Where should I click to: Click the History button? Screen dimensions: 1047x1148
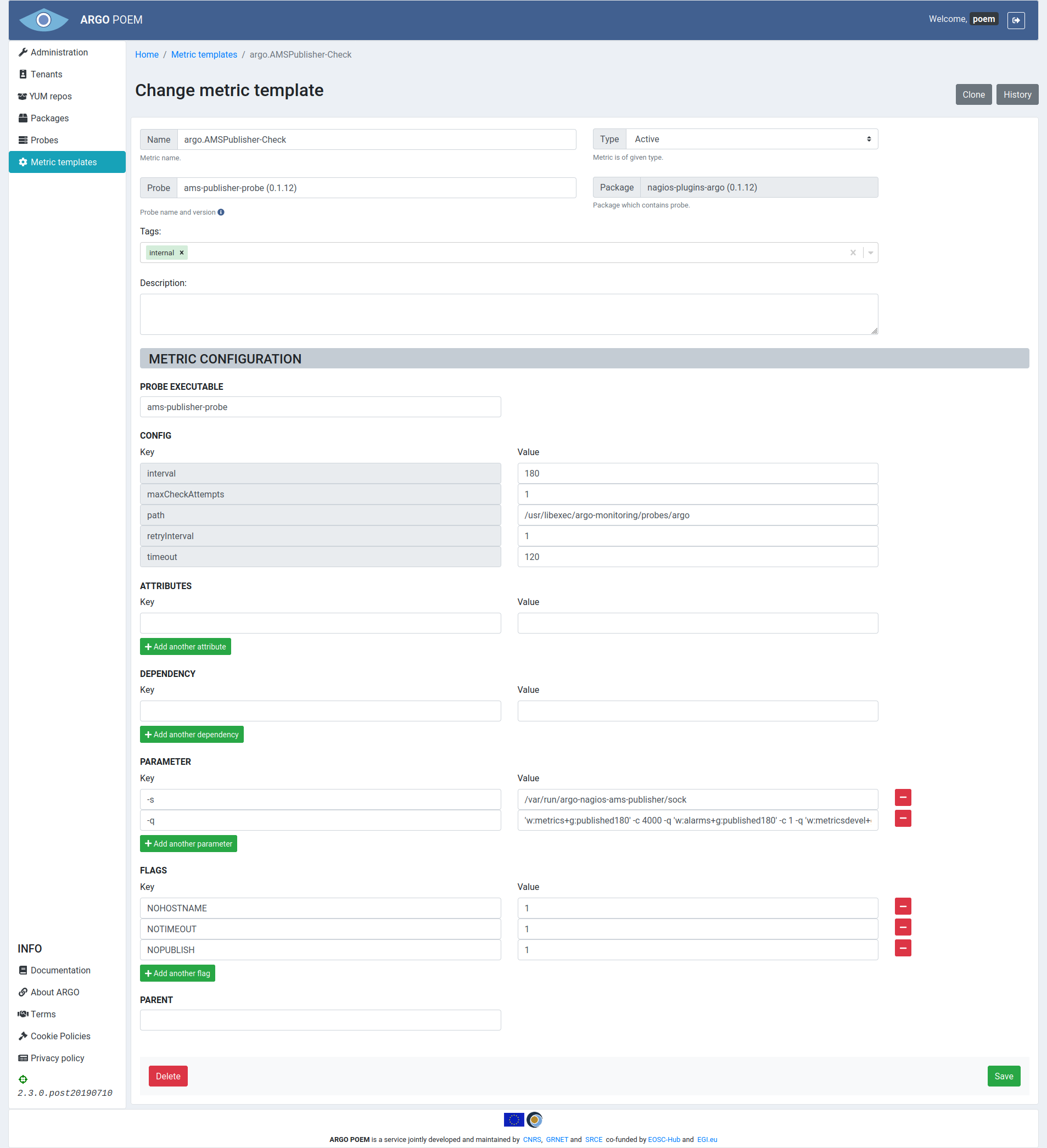[x=1017, y=94]
